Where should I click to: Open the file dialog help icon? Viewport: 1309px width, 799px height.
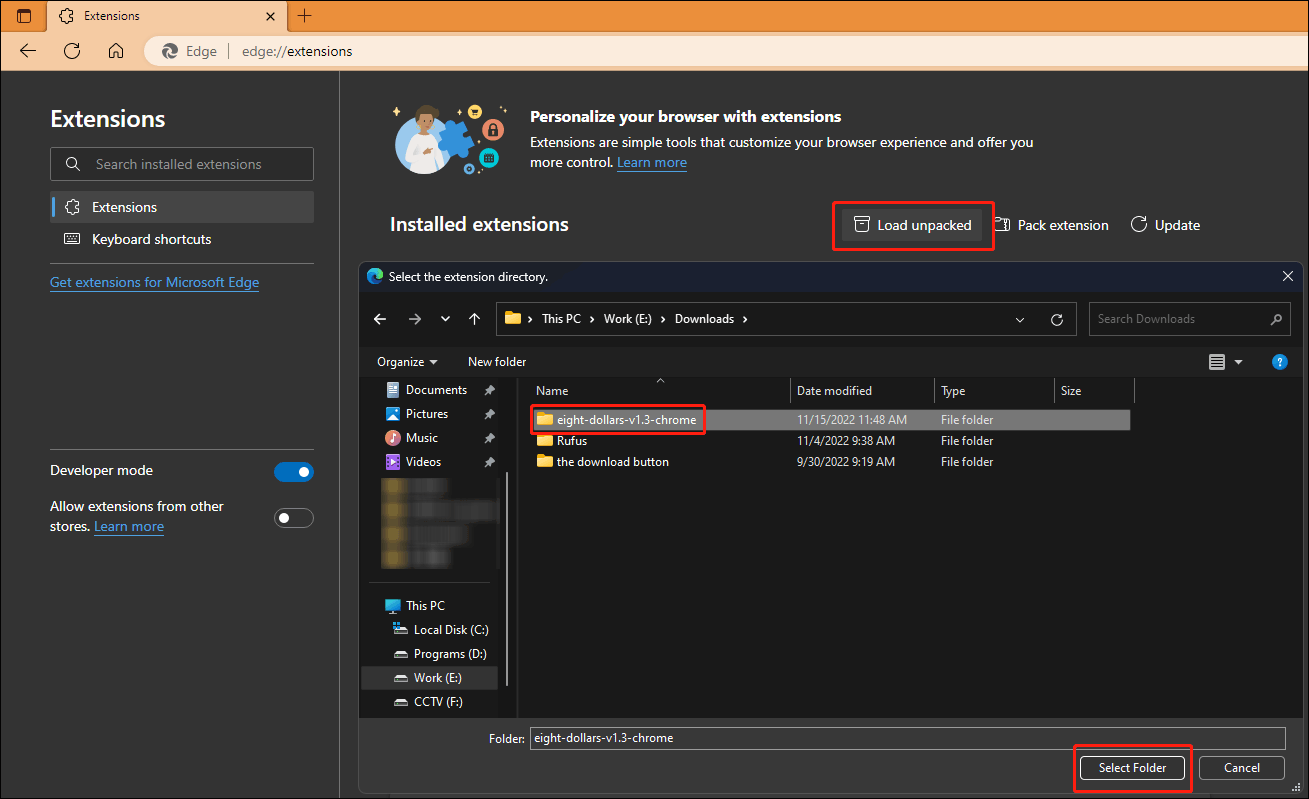(1278, 362)
